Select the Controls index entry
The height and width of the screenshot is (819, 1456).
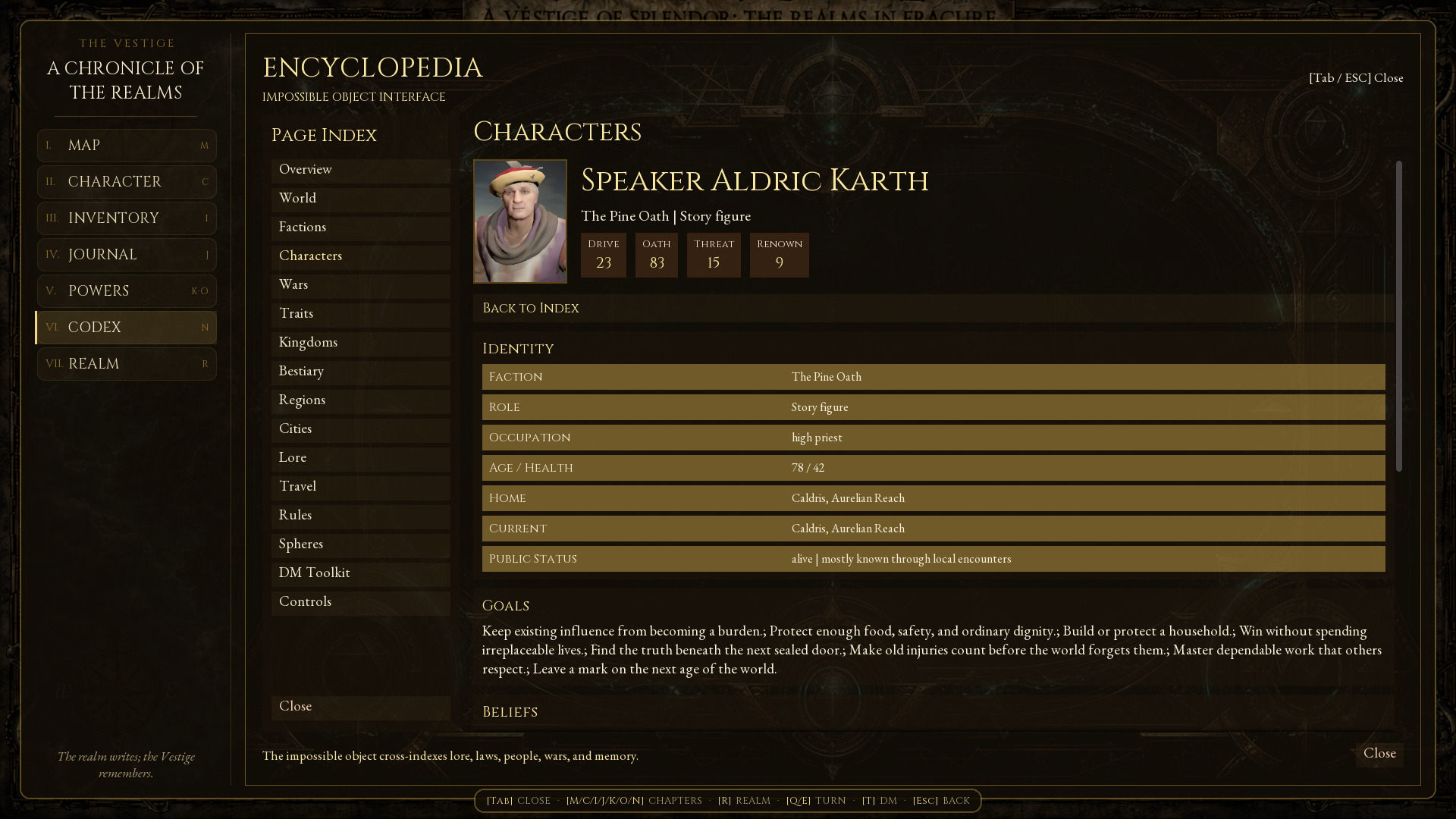(x=360, y=602)
